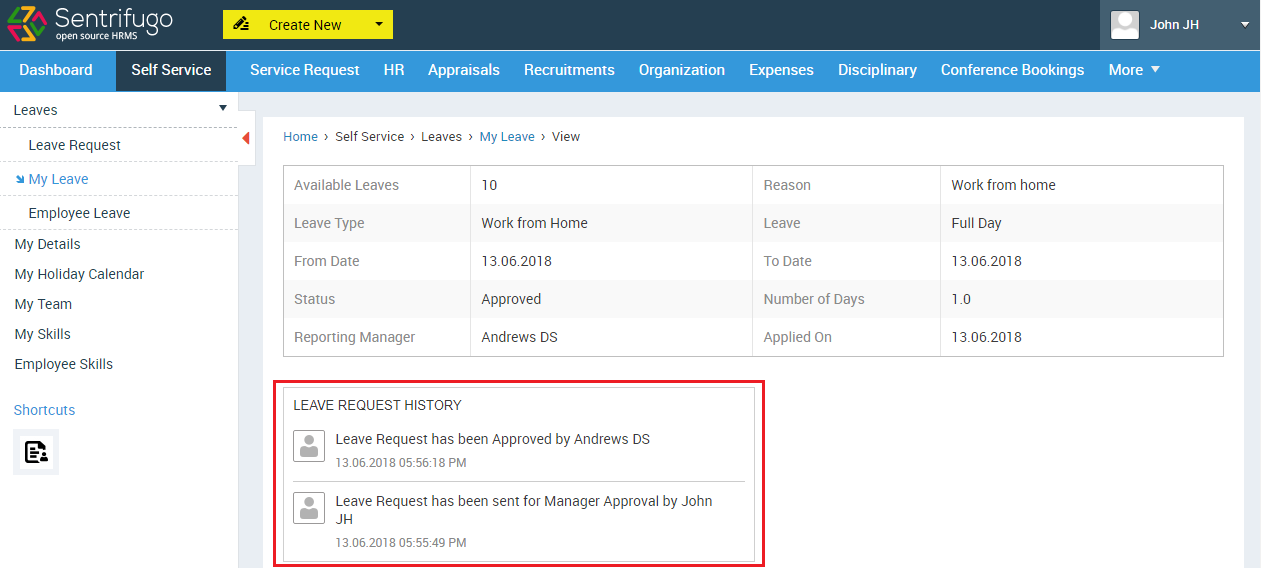Open the Create New dropdown arrow
This screenshot has height=568, width=1261.
(x=378, y=24)
